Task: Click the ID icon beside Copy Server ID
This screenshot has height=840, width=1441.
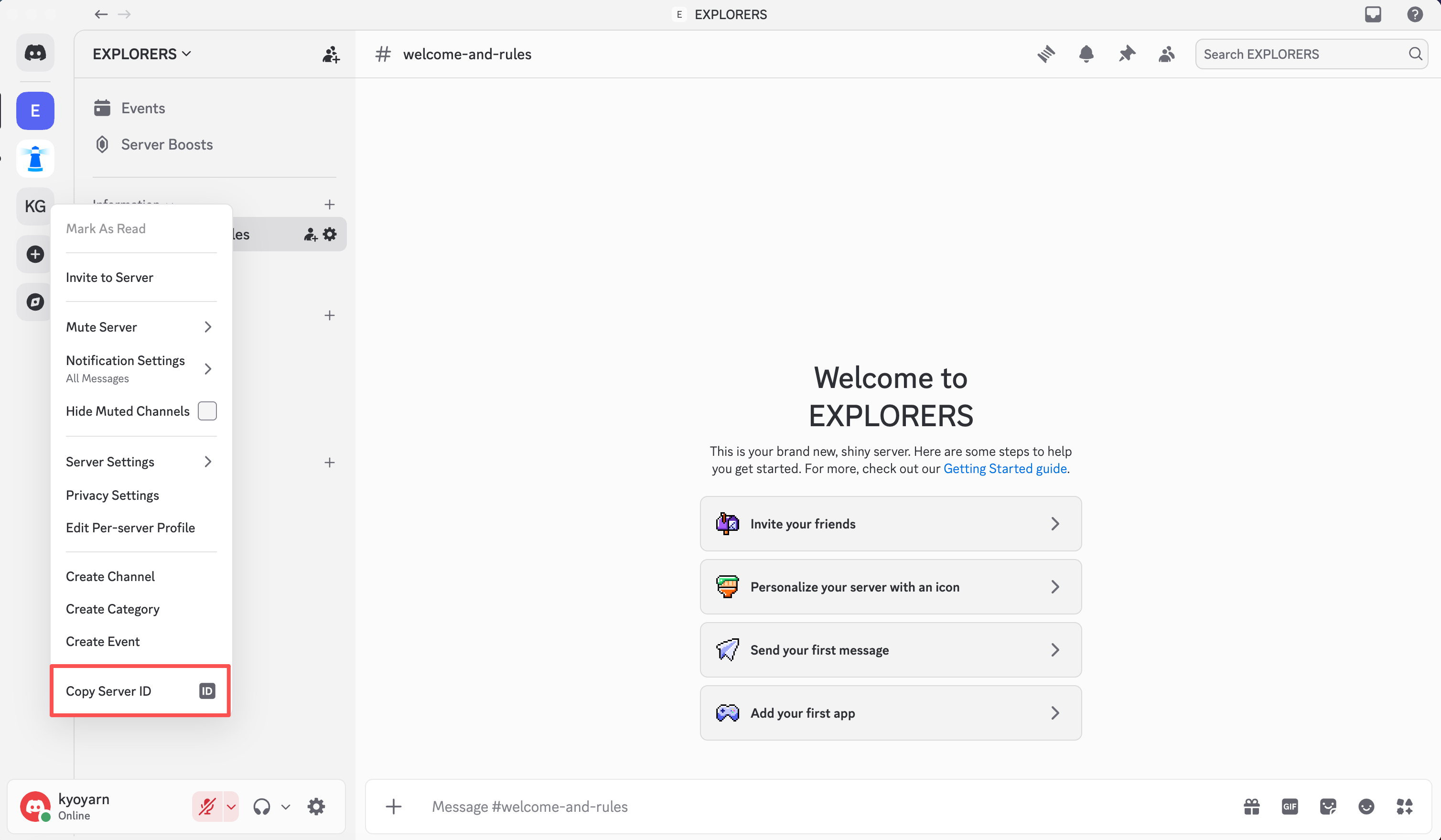Action: [207, 691]
